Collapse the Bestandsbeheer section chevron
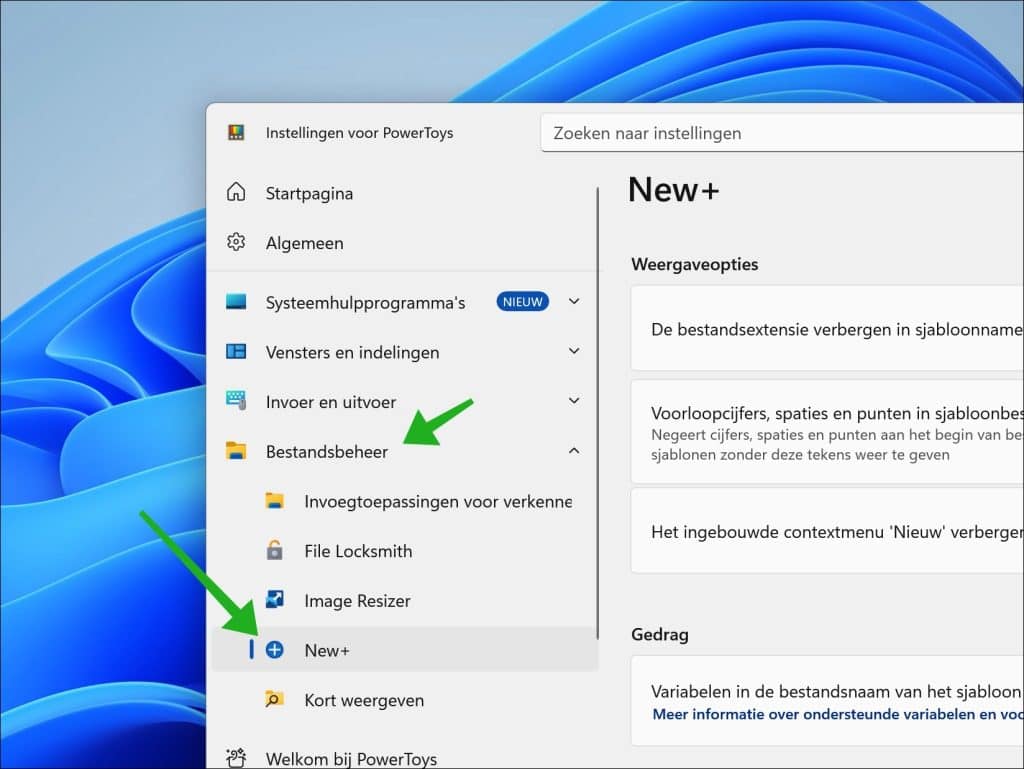Image resolution: width=1024 pixels, height=769 pixels. point(573,450)
